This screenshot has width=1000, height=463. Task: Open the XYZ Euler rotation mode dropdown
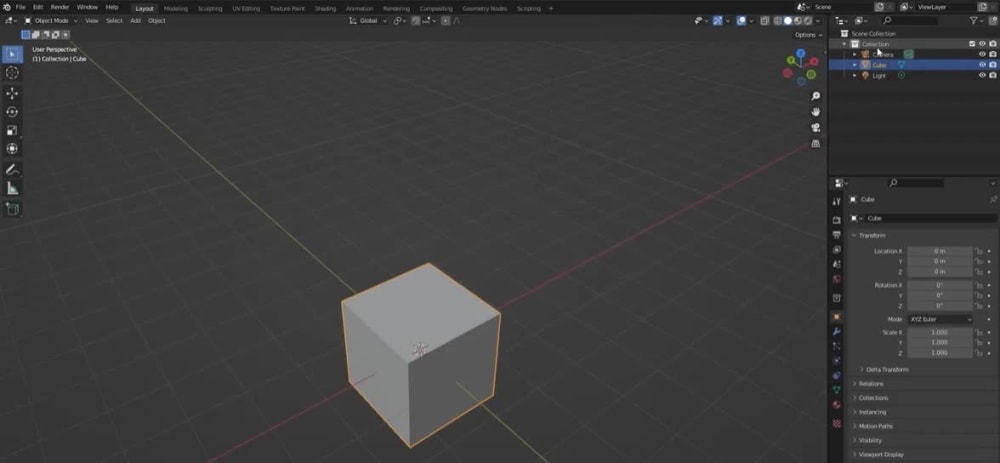click(941, 319)
